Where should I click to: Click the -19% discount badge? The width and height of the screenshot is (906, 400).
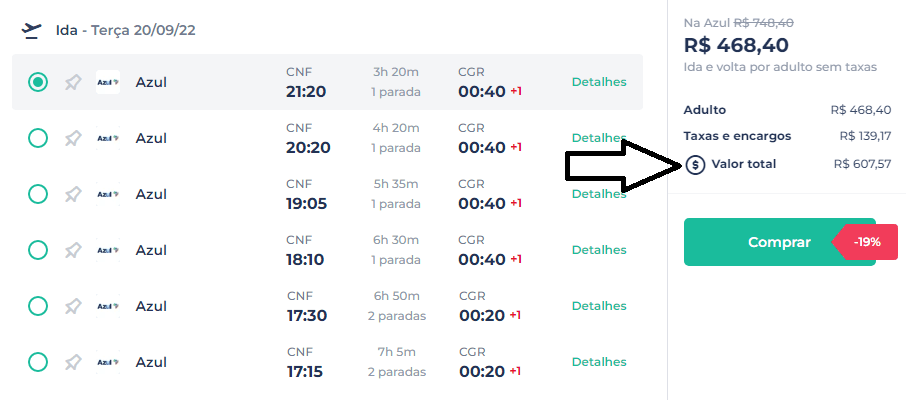[x=866, y=242]
